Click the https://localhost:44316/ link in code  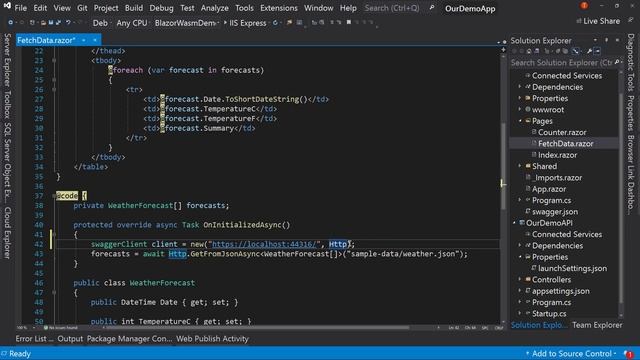pyautogui.click(x=264, y=244)
